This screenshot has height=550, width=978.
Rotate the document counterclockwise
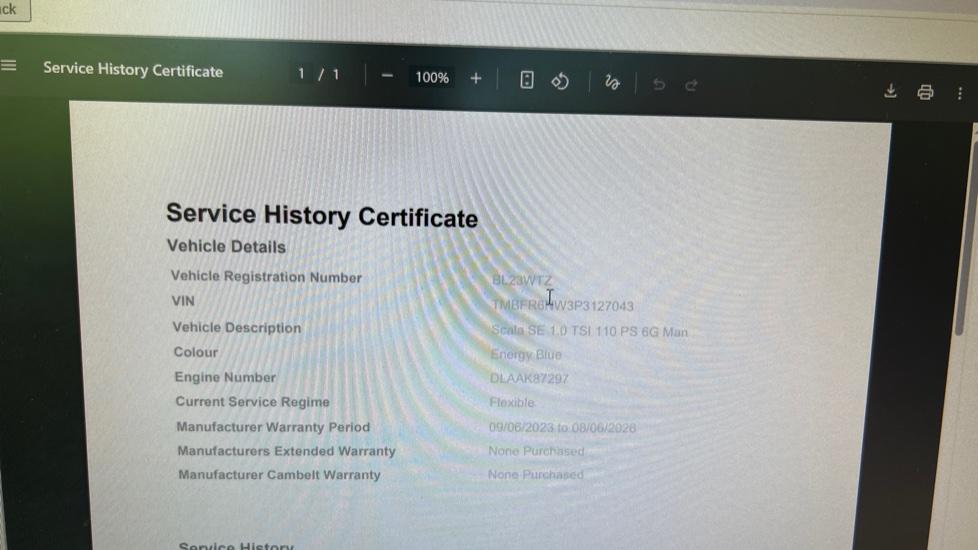point(560,81)
